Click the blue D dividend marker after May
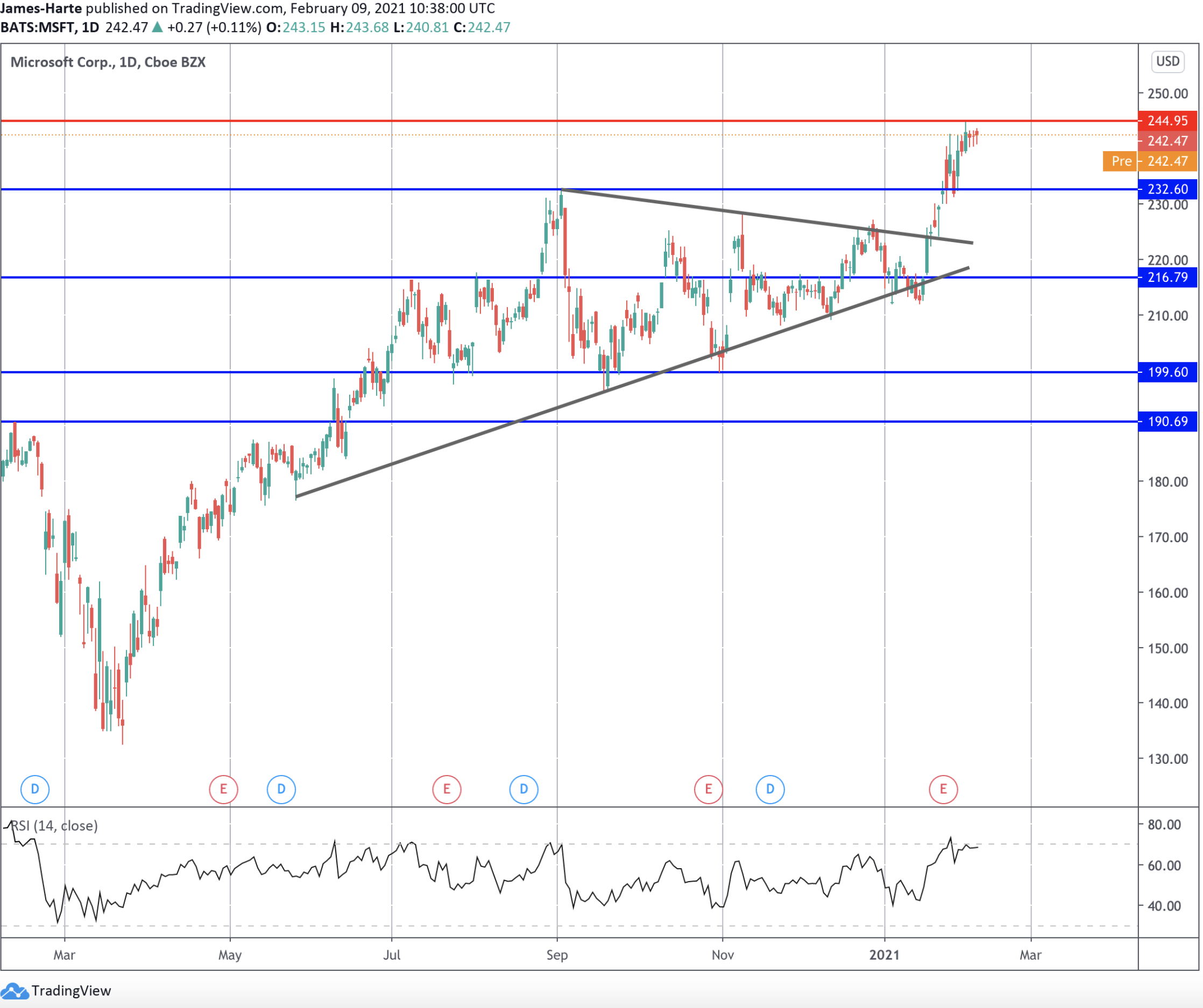Viewport: 1203px width, 1008px height. pos(281,789)
